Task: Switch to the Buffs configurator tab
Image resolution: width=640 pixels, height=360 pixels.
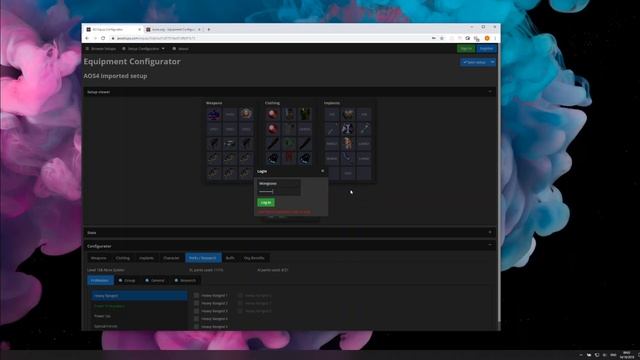Action: (x=230, y=258)
